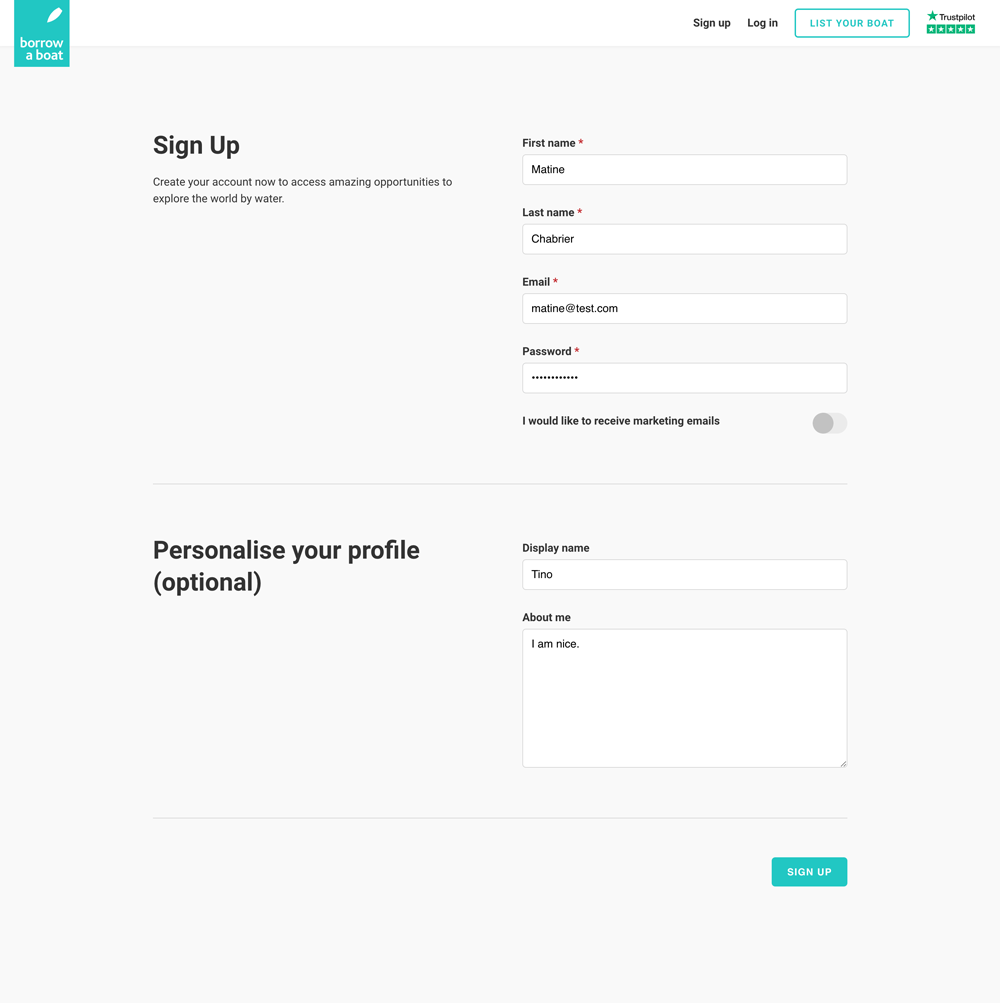Select the Email input with matine@test.com

tap(684, 309)
